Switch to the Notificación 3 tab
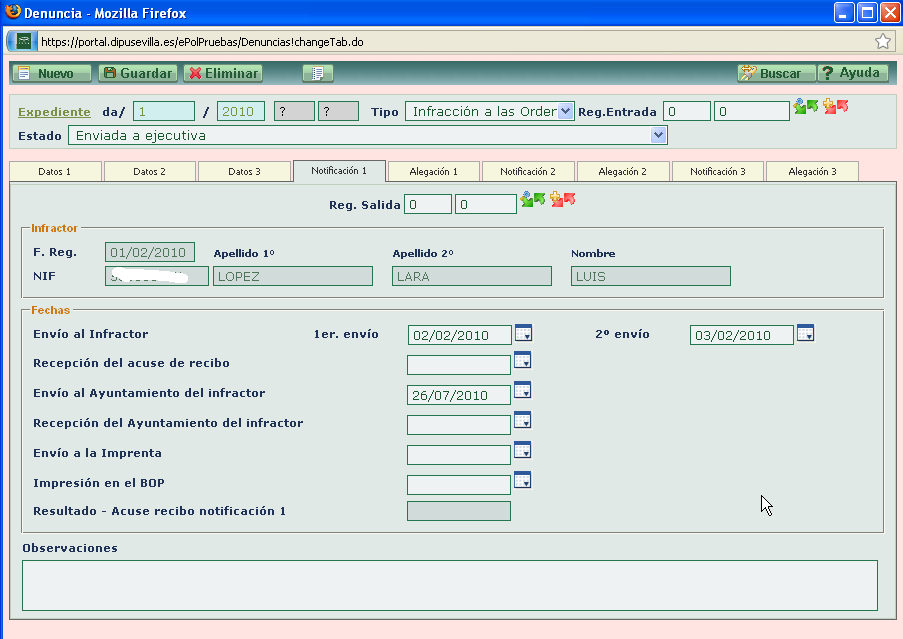The height and width of the screenshot is (639, 903). (x=716, y=170)
